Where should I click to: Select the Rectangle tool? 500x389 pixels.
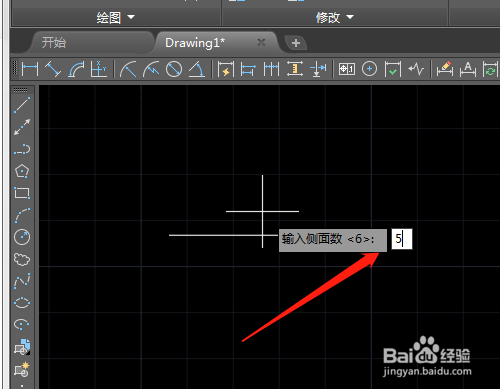(22, 193)
